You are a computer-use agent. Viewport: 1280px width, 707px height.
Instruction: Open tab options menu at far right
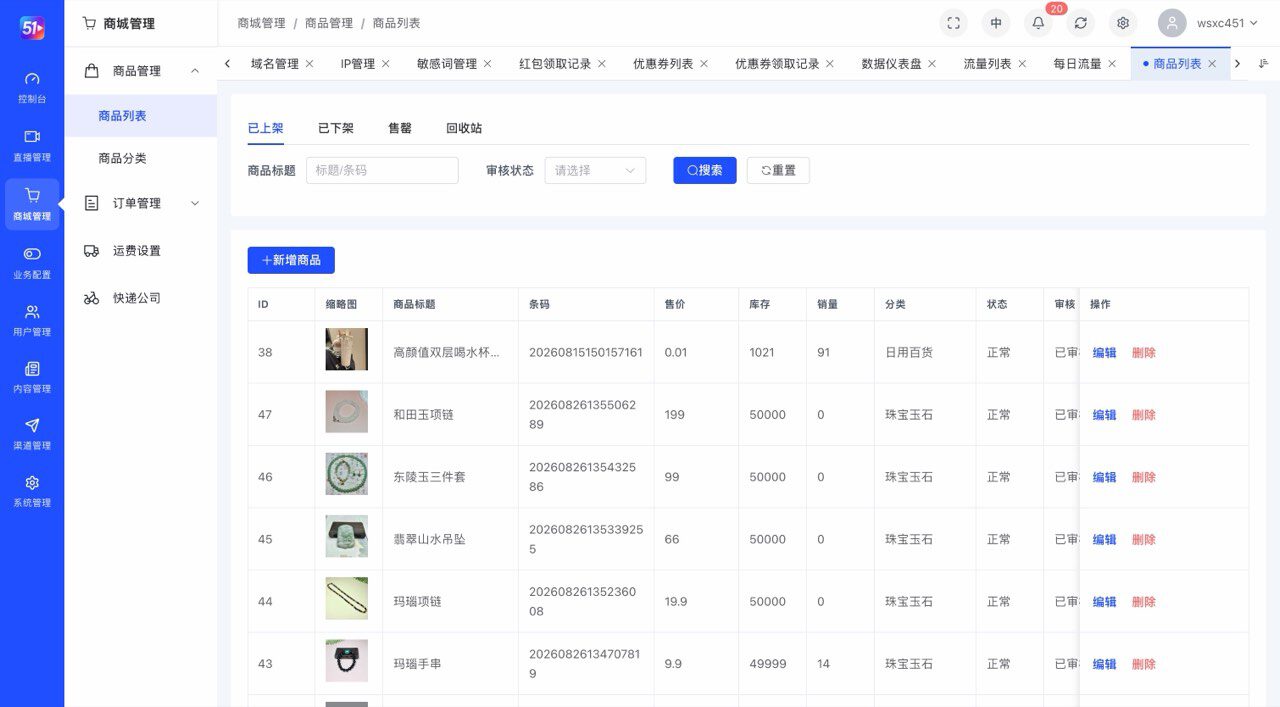1263,63
